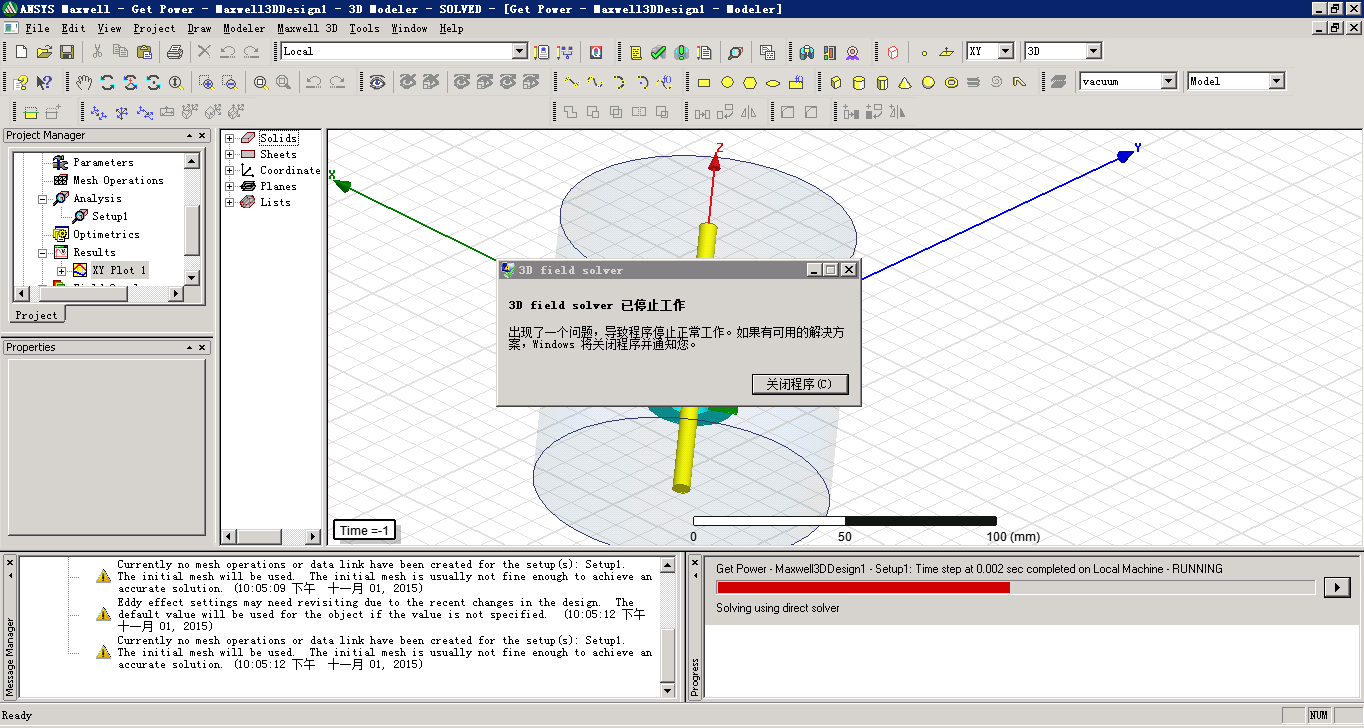The image size is (1364, 728).
Task: Select the Pan hand tool
Action: pos(84,82)
